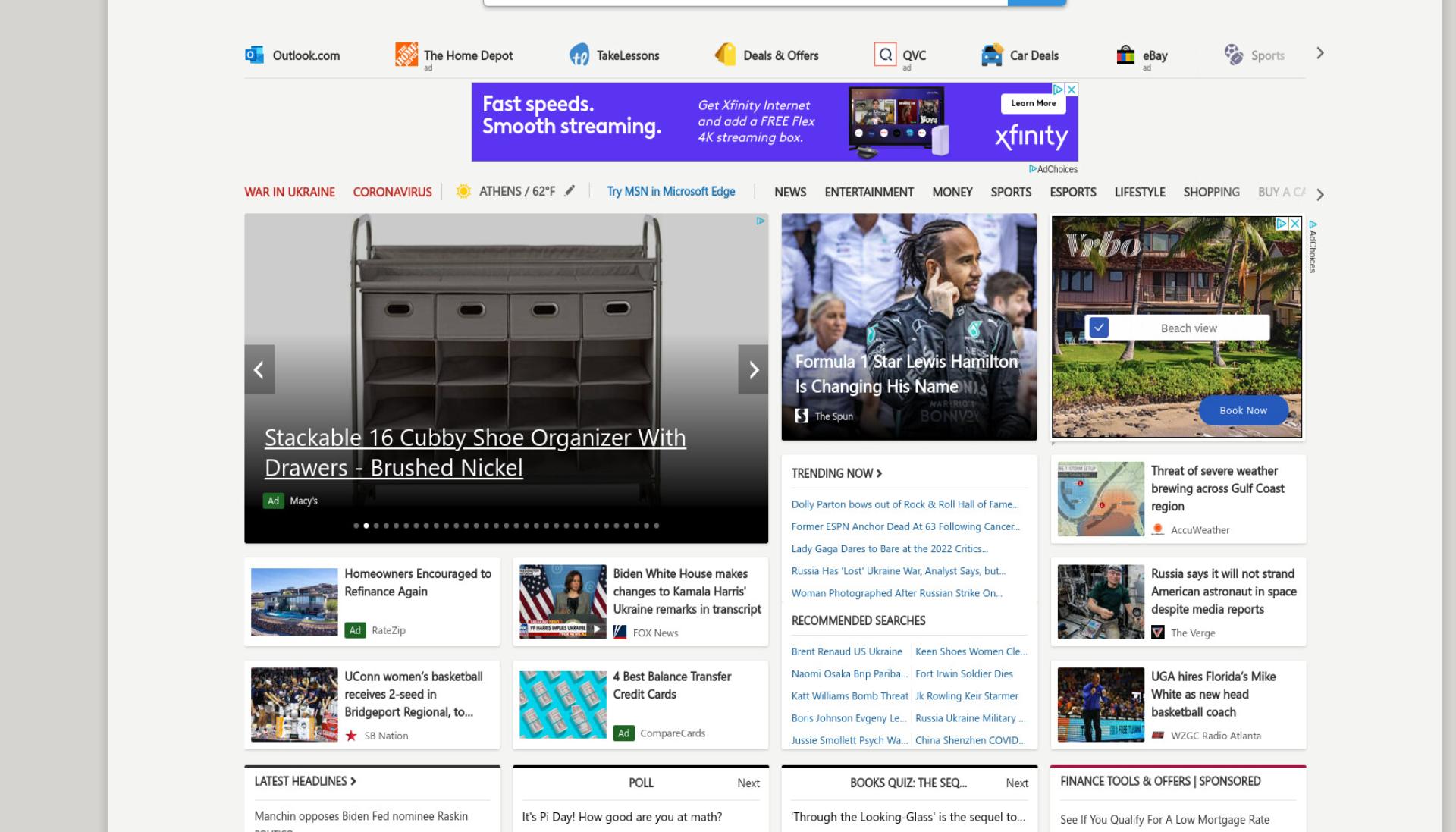Open Stackable 16 Cubby Shoe Organizer headline

tap(475, 453)
